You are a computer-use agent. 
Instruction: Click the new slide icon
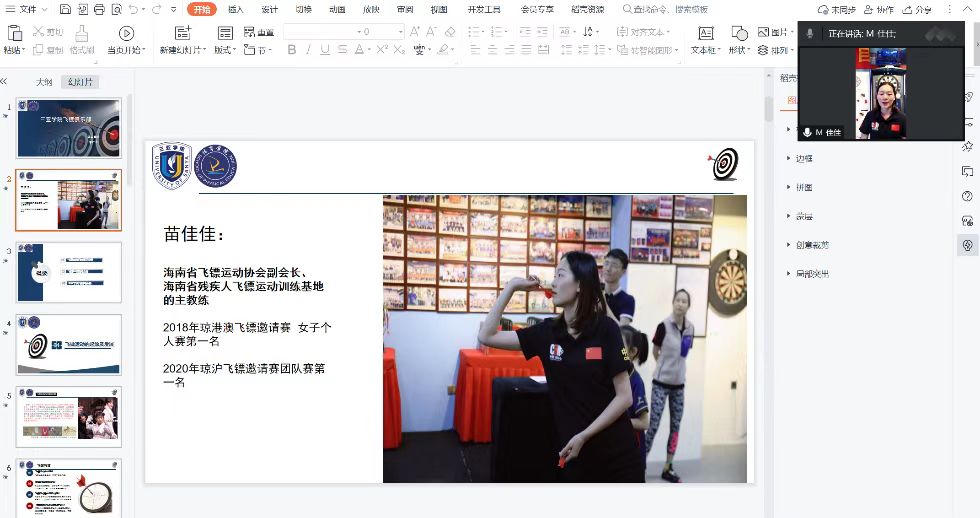(x=182, y=33)
